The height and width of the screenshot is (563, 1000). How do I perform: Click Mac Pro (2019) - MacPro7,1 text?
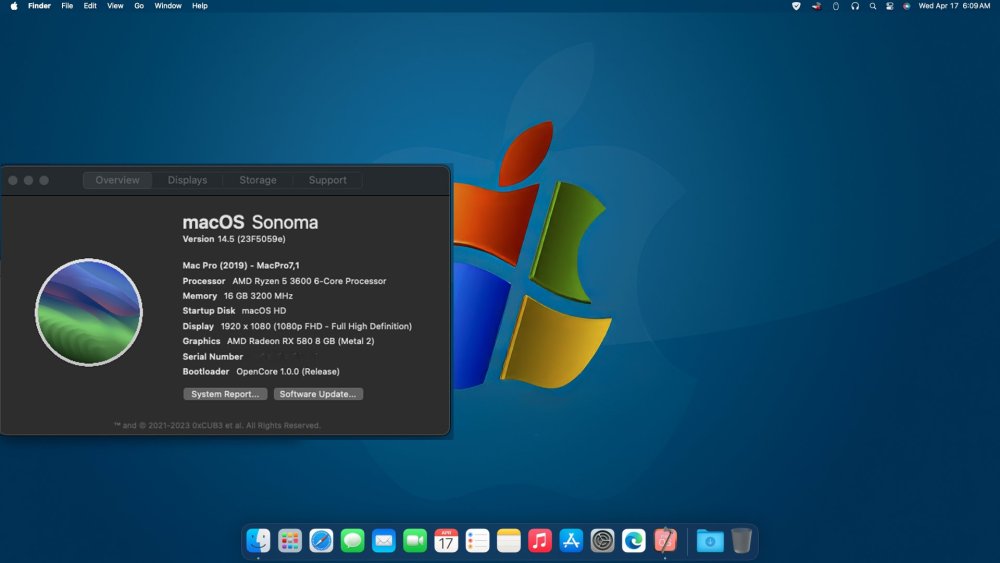click(241, 265)
